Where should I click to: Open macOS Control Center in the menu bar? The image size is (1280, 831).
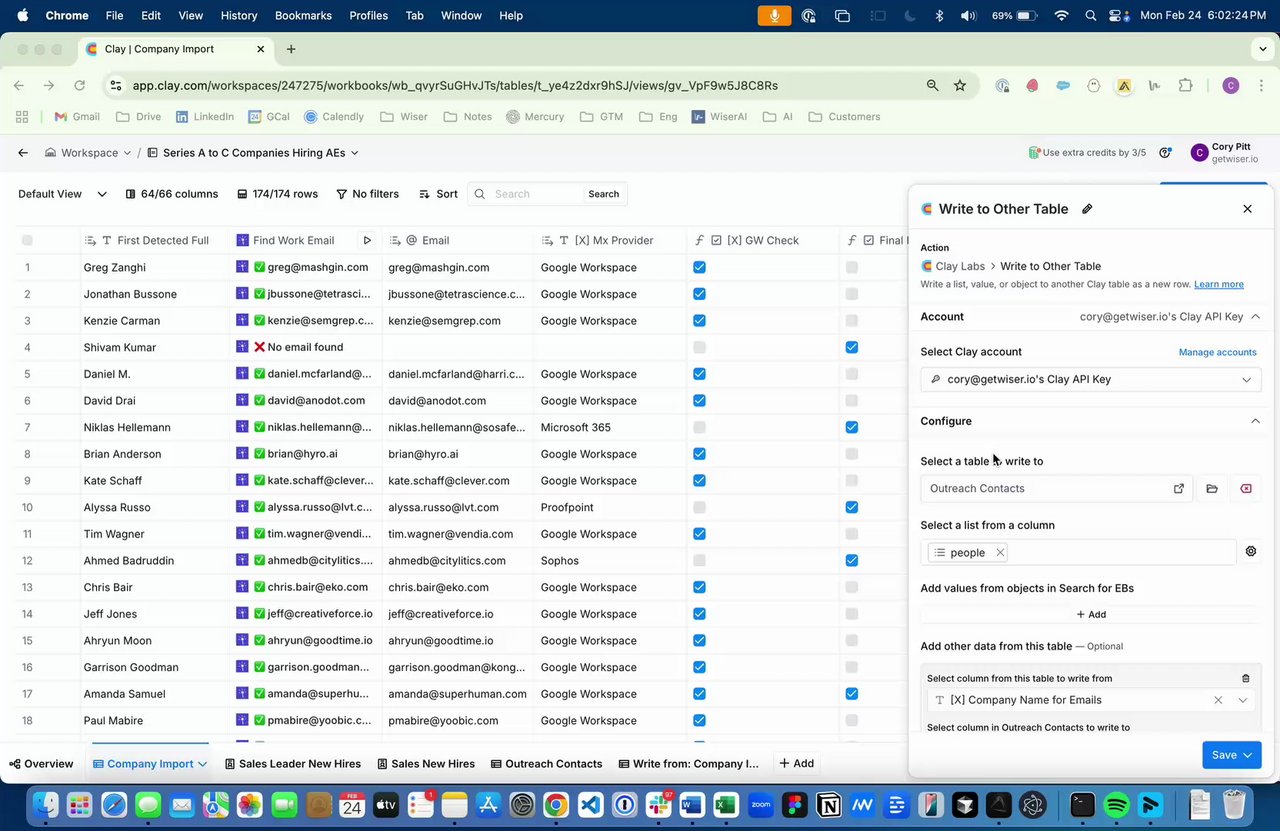coord(1119,16)
